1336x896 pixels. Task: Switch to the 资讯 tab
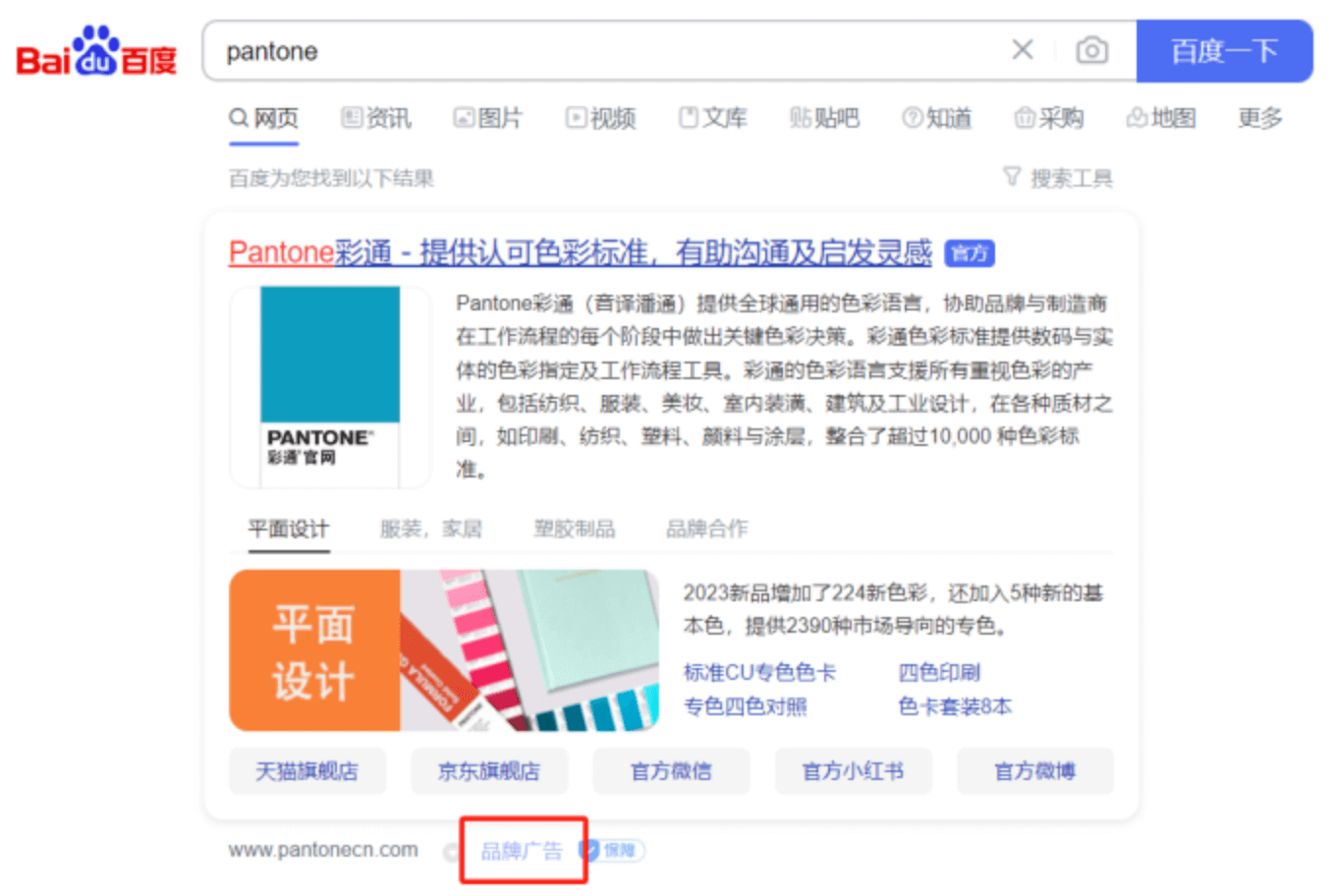tap(376, 119)
